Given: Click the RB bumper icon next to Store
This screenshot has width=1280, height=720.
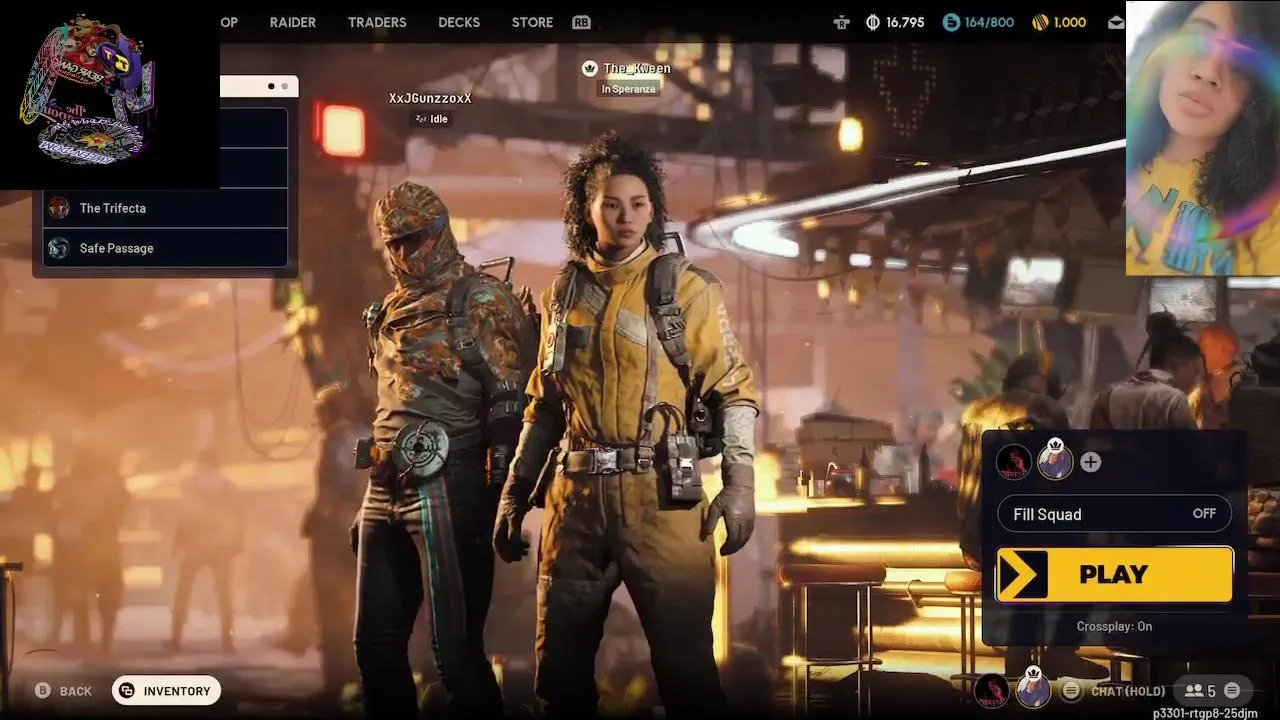Looking at the screenshot, I should (x=581, y=22).
